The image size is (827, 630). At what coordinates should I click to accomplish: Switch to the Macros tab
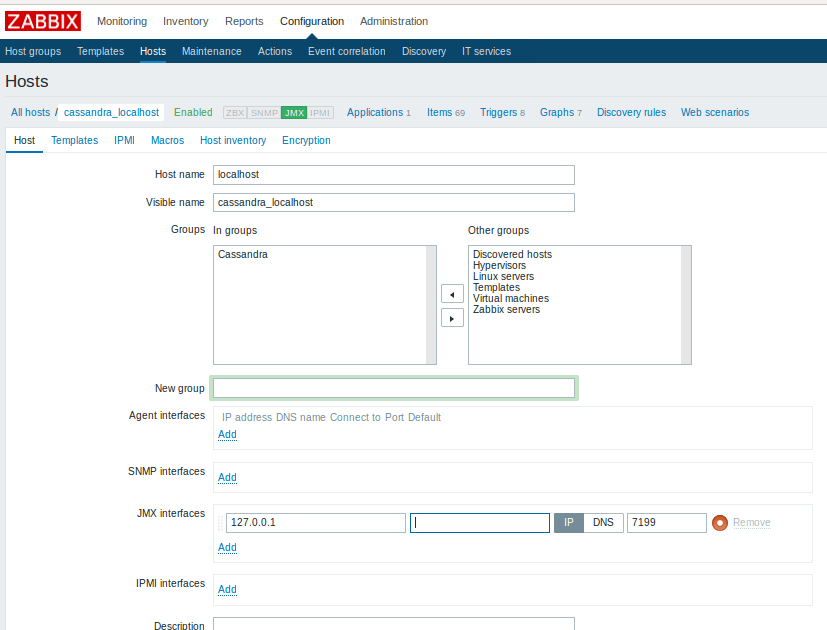[167, 141]
